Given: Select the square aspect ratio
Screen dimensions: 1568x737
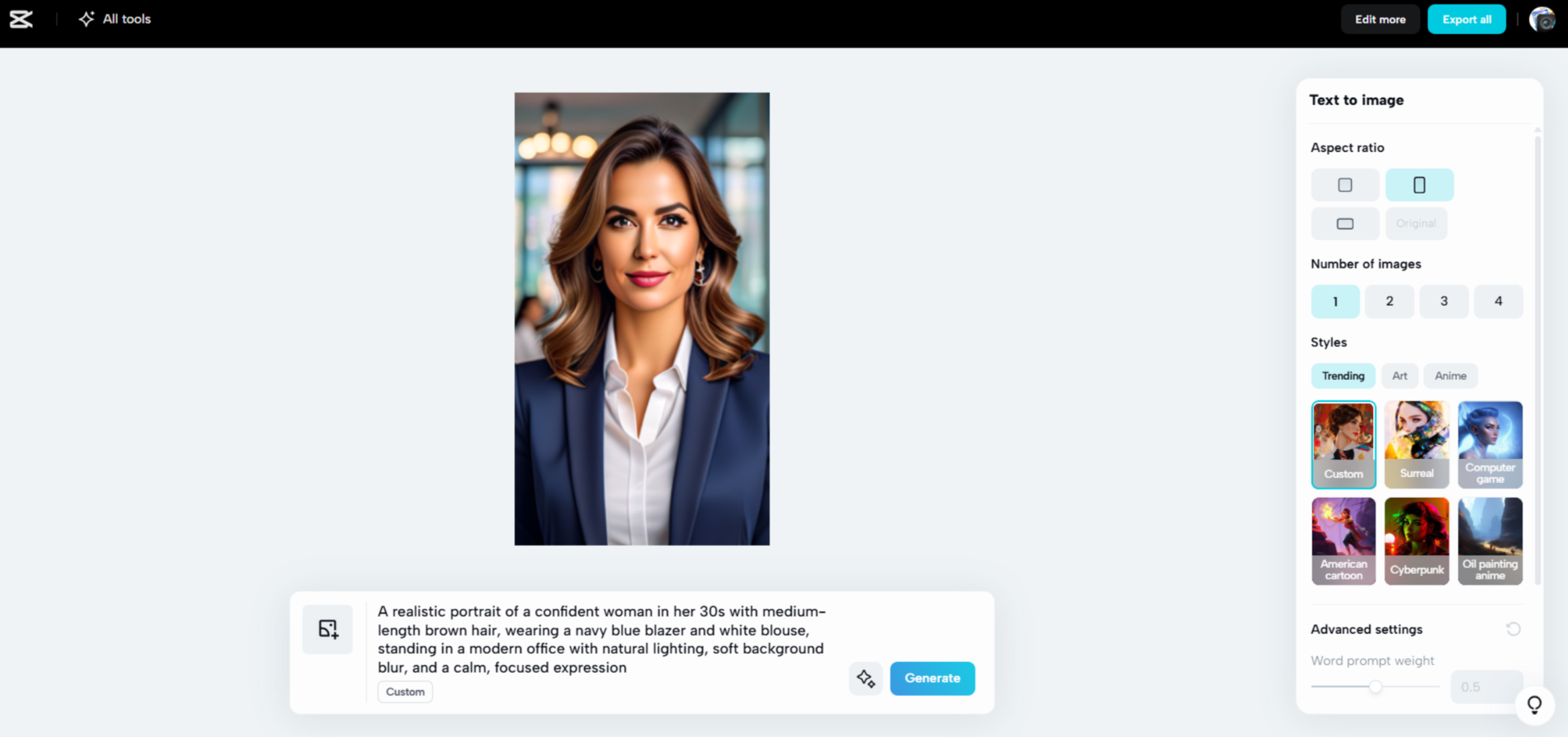Looking at the screenshot, I should tap(1345, 185).
